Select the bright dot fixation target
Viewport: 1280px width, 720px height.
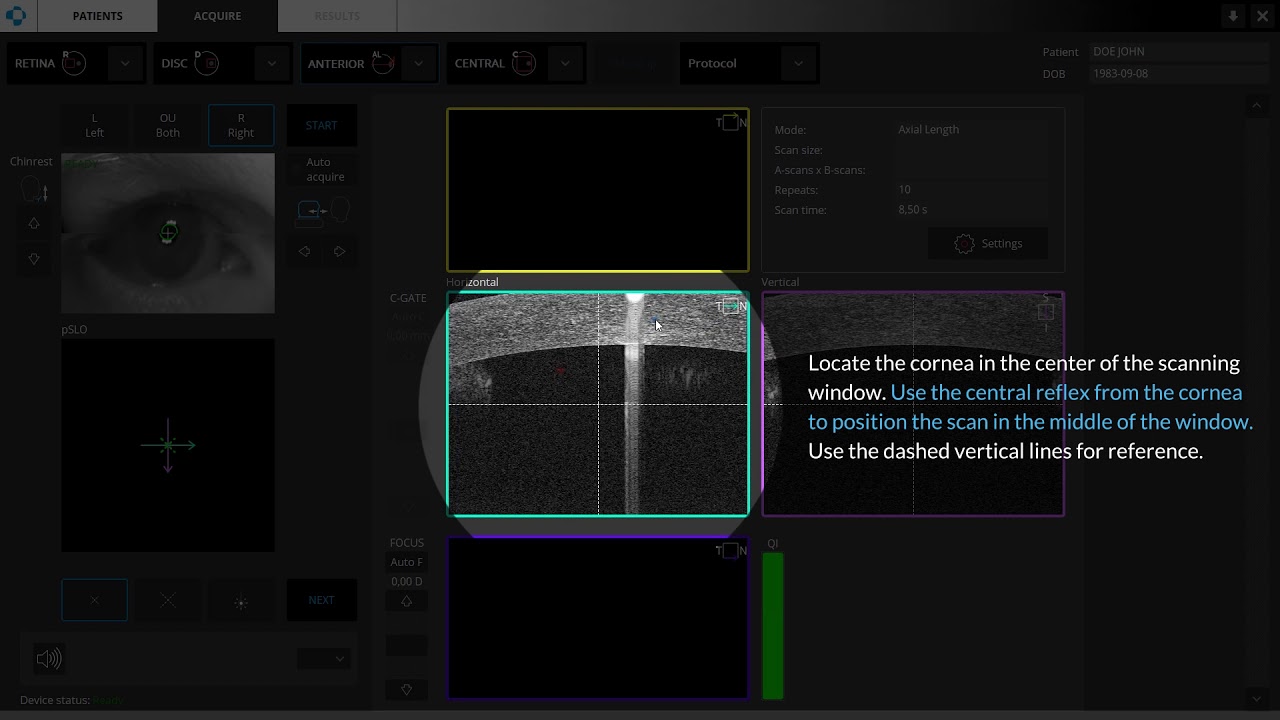pyautogui.click(x=241, y=600)
